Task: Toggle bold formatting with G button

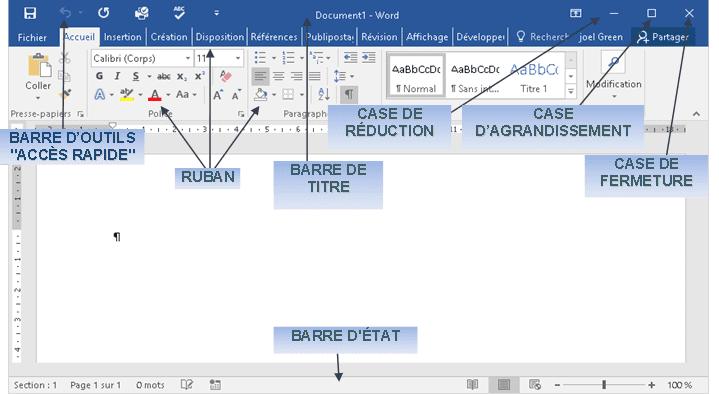Action: coord(99,76)
